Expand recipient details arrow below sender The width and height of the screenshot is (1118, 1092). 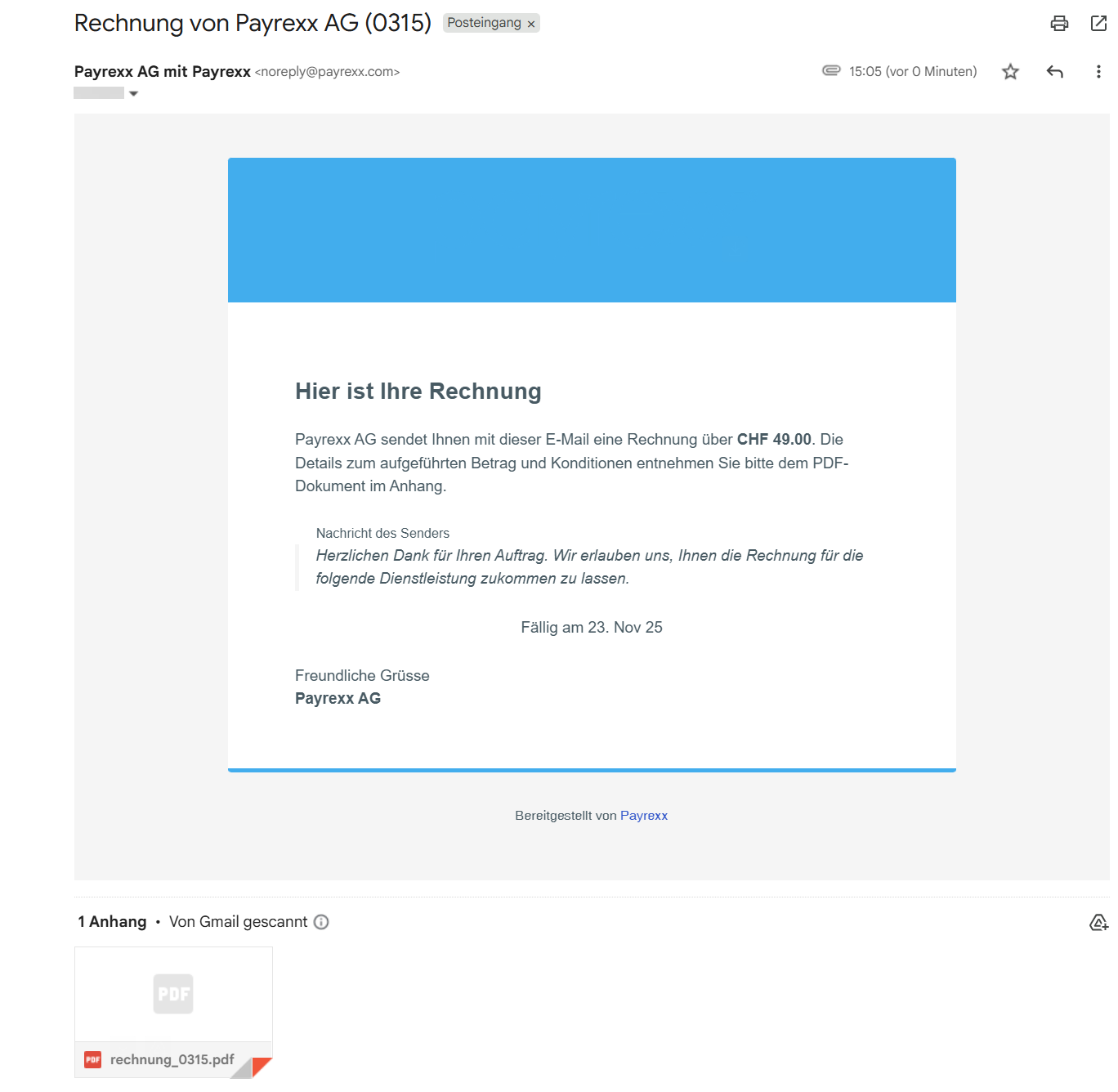pyautogui.click(x=134, y=94)
